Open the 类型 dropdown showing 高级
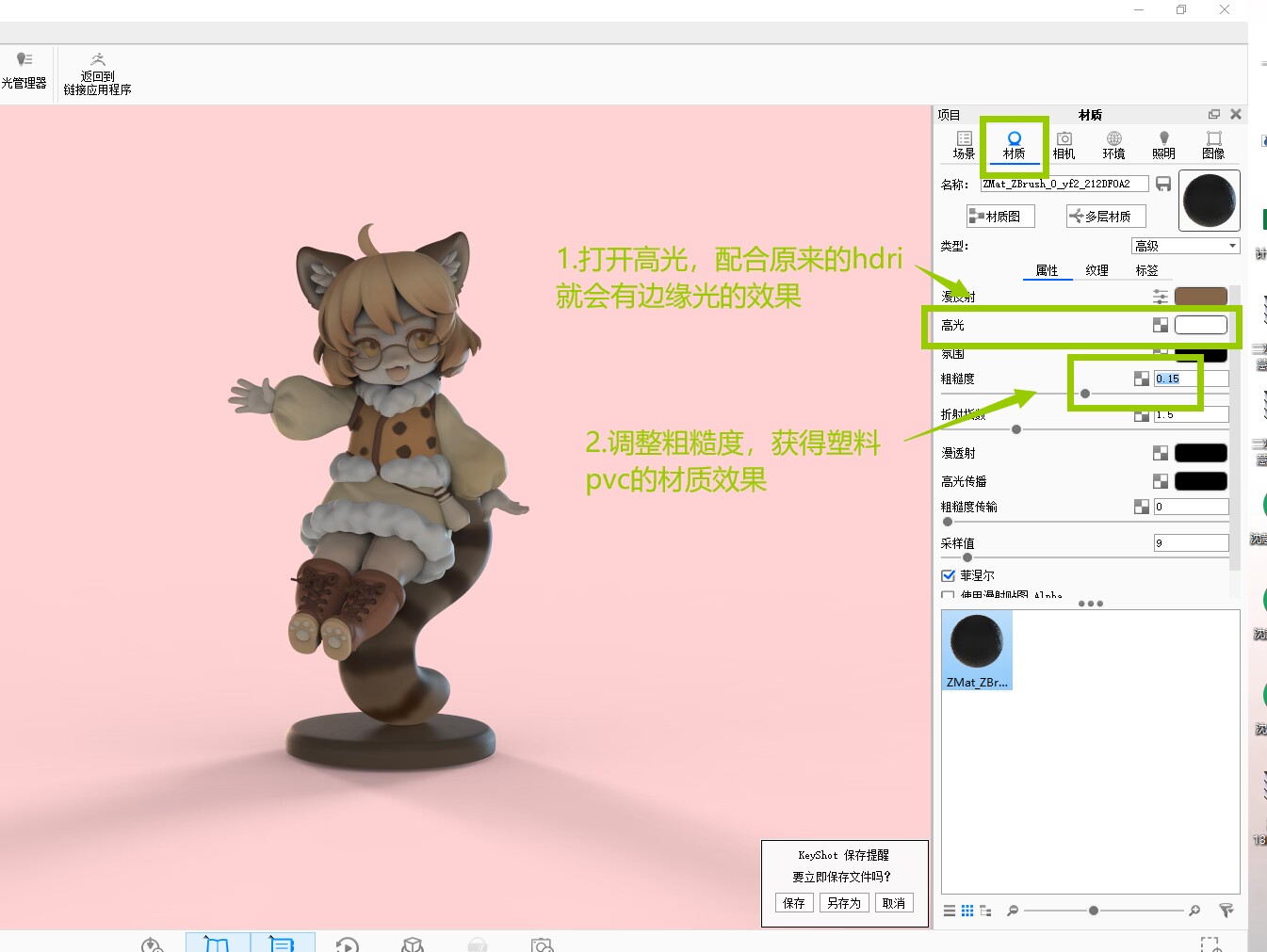 1186,246
